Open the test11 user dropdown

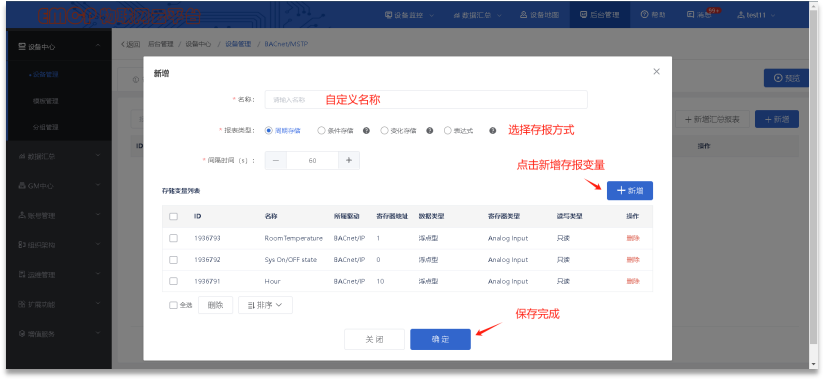757,15
